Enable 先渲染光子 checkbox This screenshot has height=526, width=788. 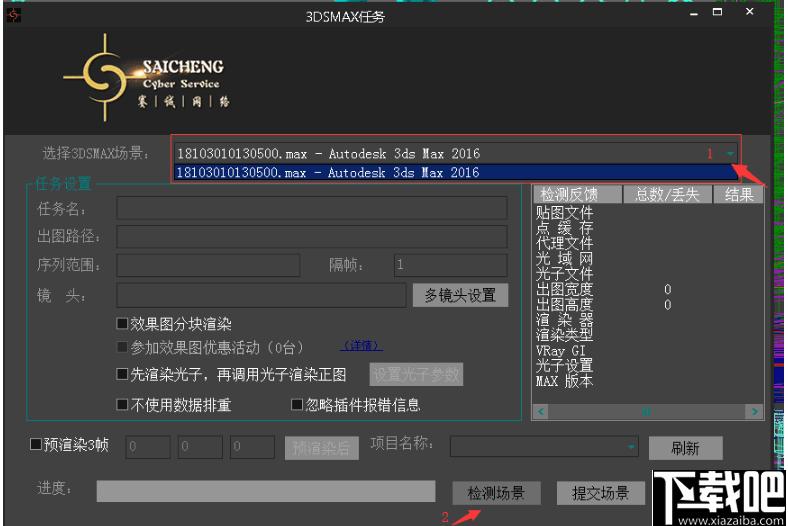tap(122, 374)
